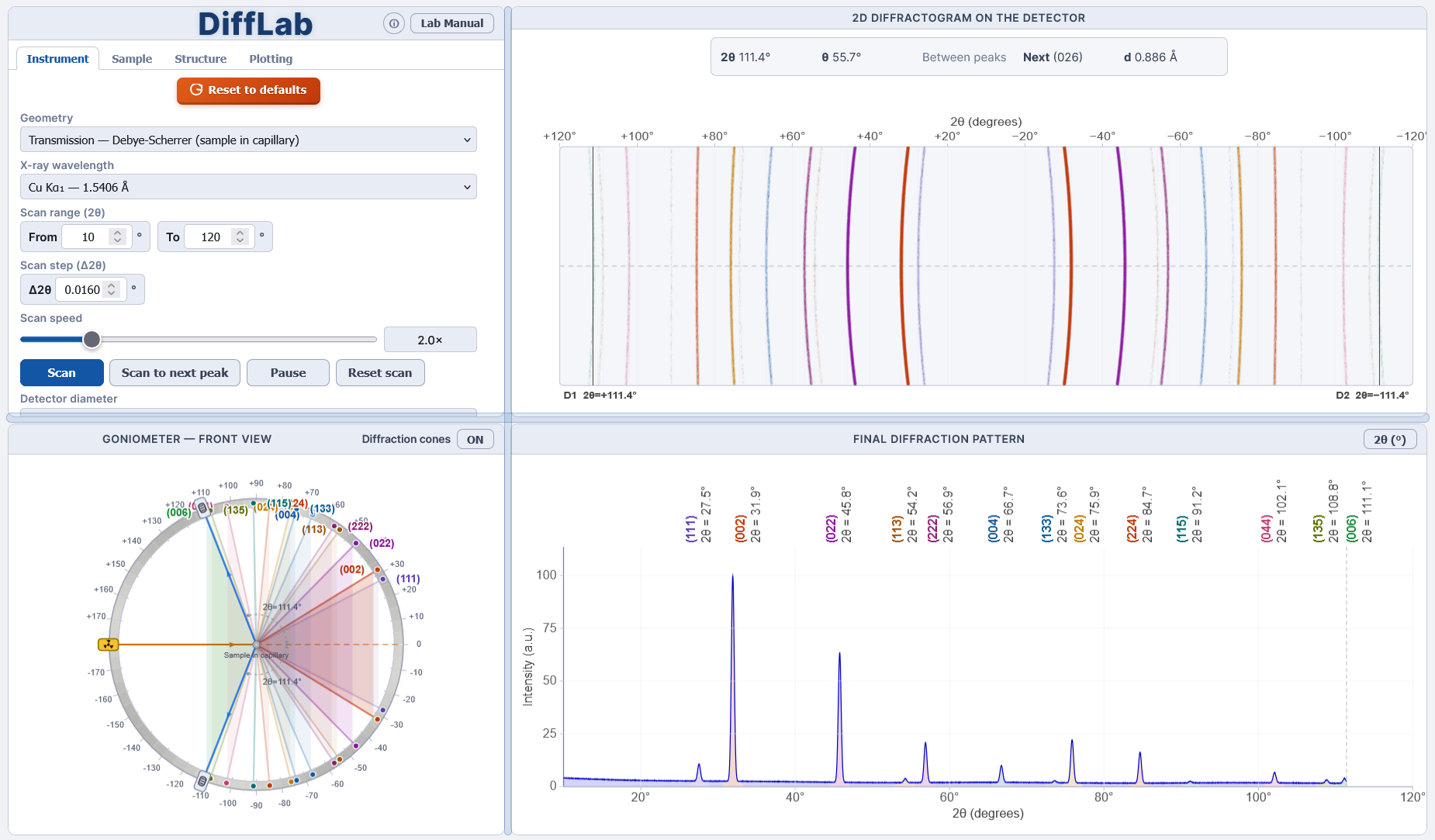
Task: Click the scan range From value stepper arrows
Action: [117, 237]
